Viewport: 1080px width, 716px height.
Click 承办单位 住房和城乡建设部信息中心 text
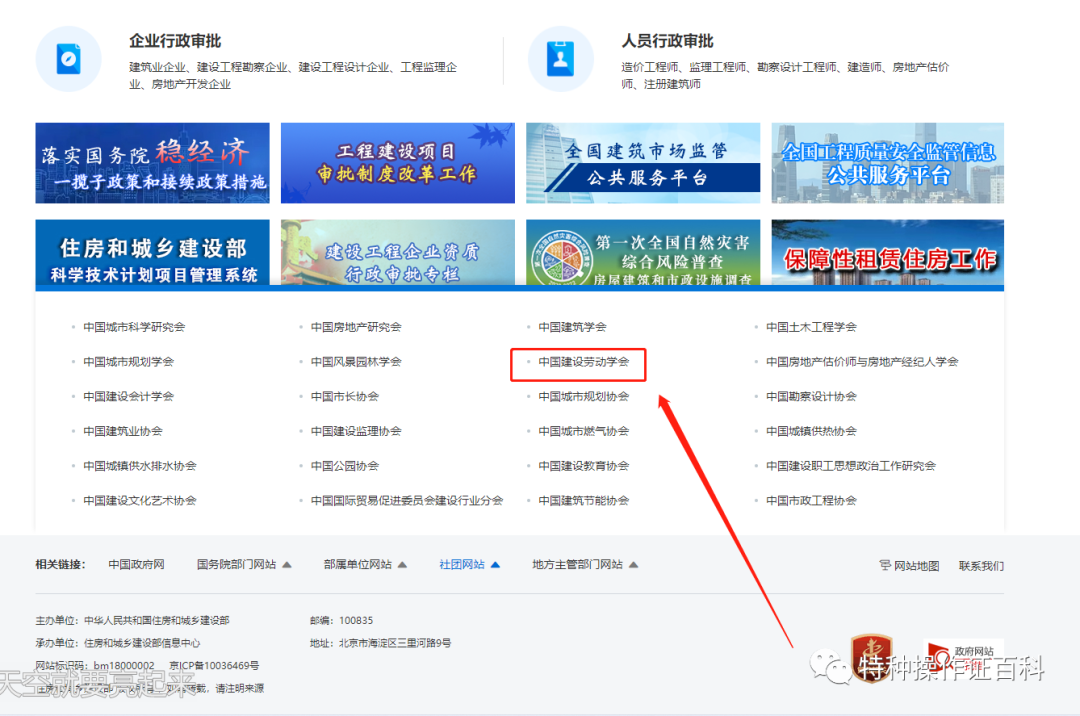[118, 643]
